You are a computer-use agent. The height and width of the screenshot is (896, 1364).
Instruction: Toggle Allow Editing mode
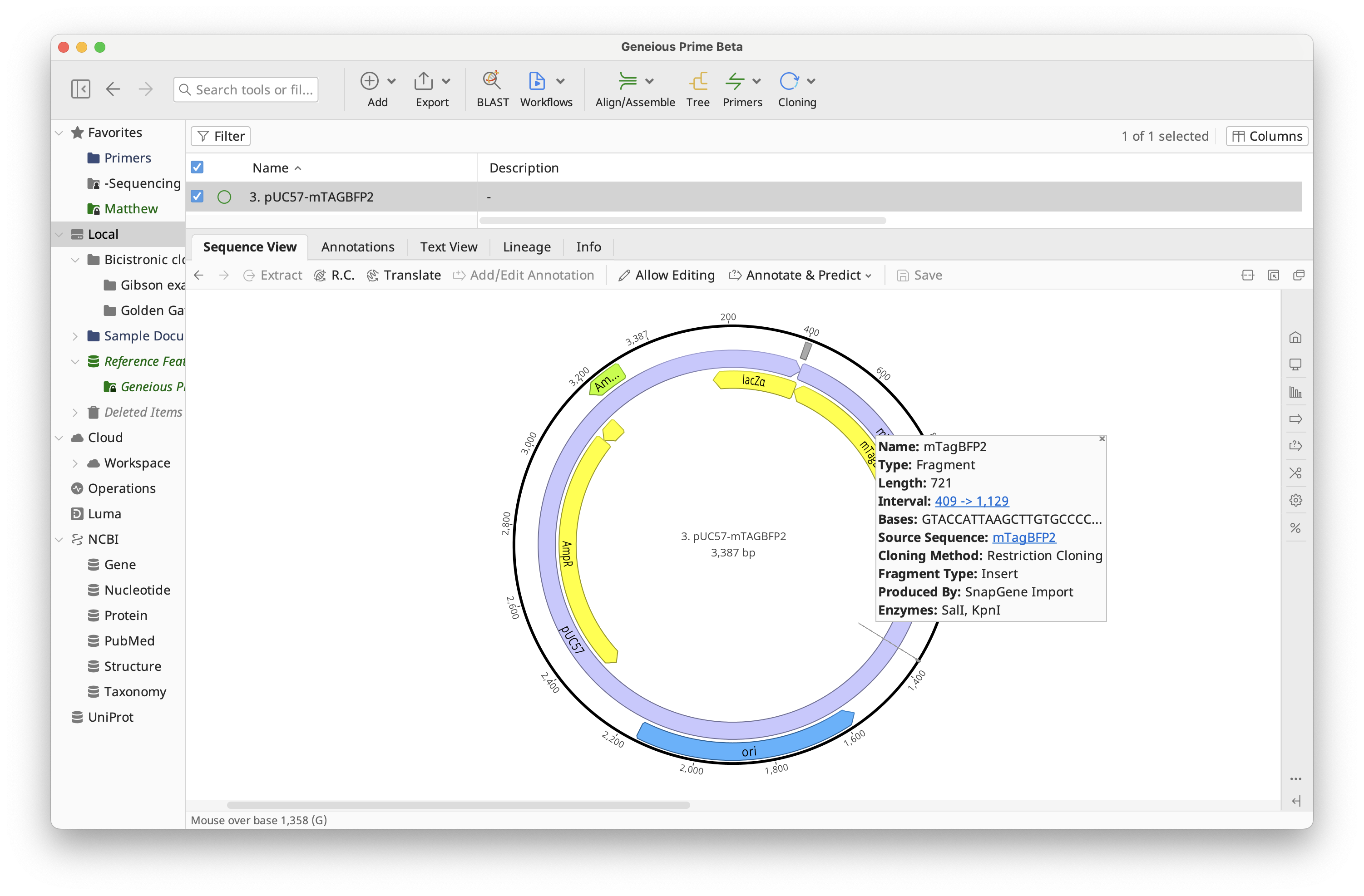pyautogui.click(x=667, y=275)
